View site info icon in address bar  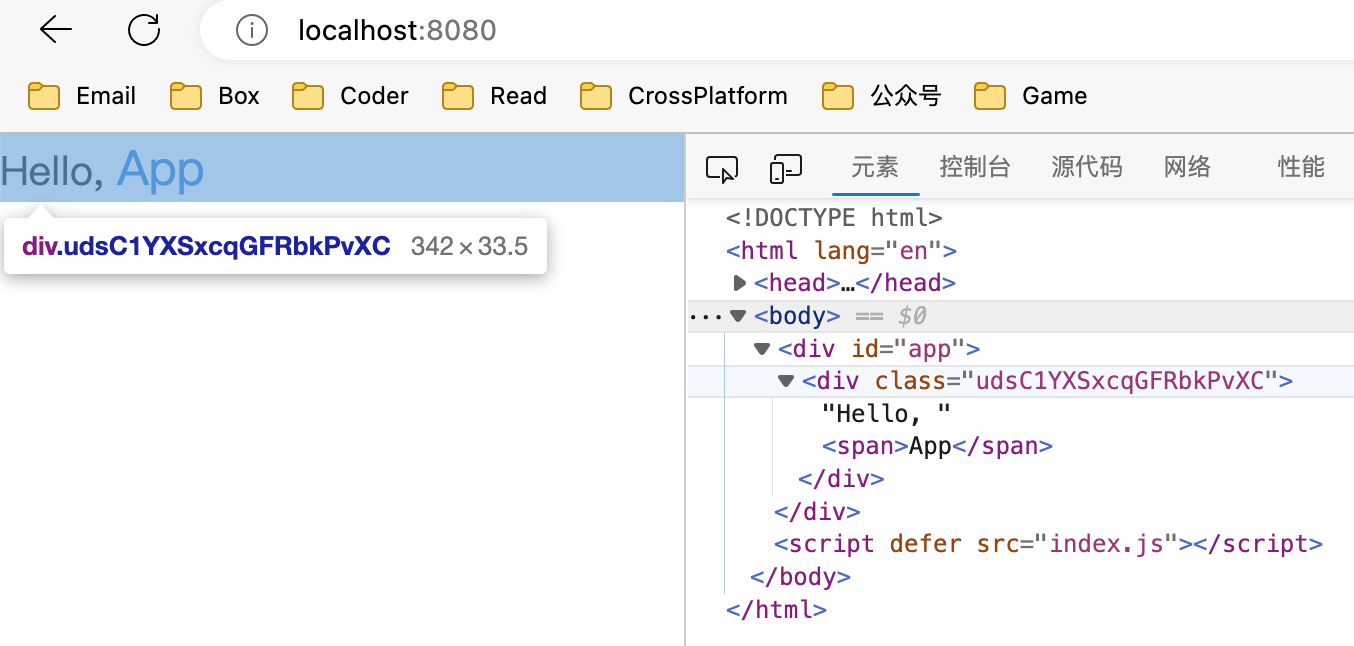click(x=252, y=31)
